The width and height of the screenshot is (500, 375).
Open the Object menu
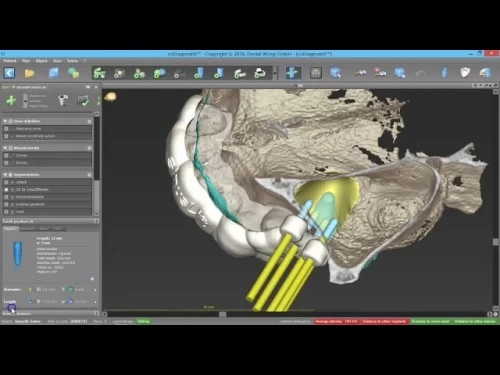[41, 61]
